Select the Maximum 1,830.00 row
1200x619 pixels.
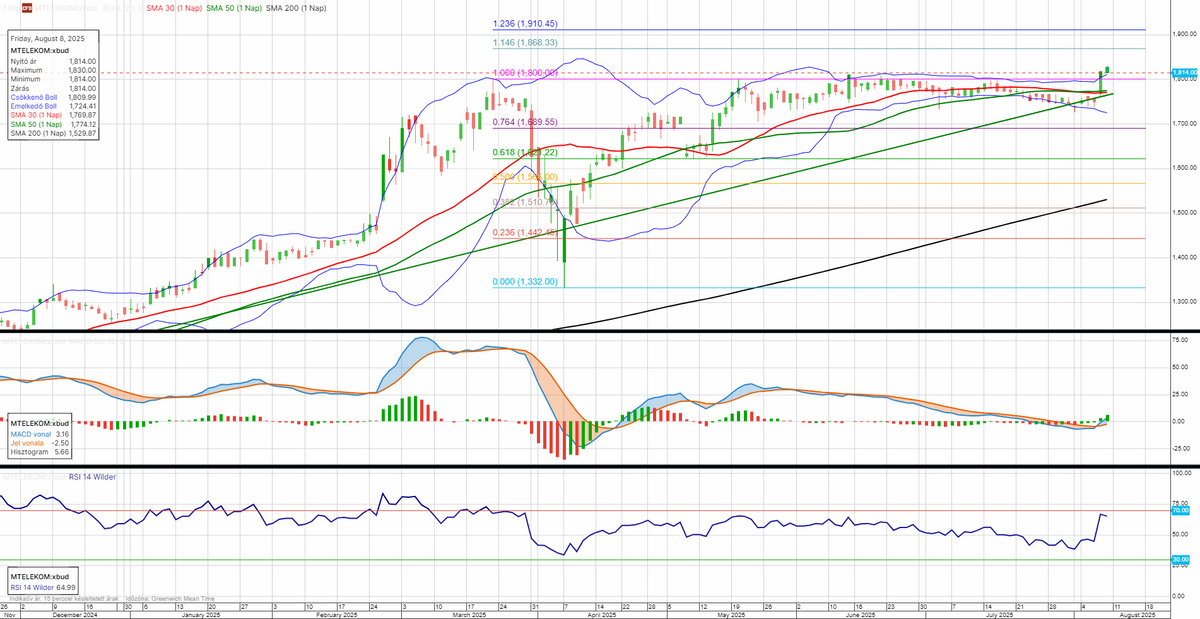[x=53, y=70]
